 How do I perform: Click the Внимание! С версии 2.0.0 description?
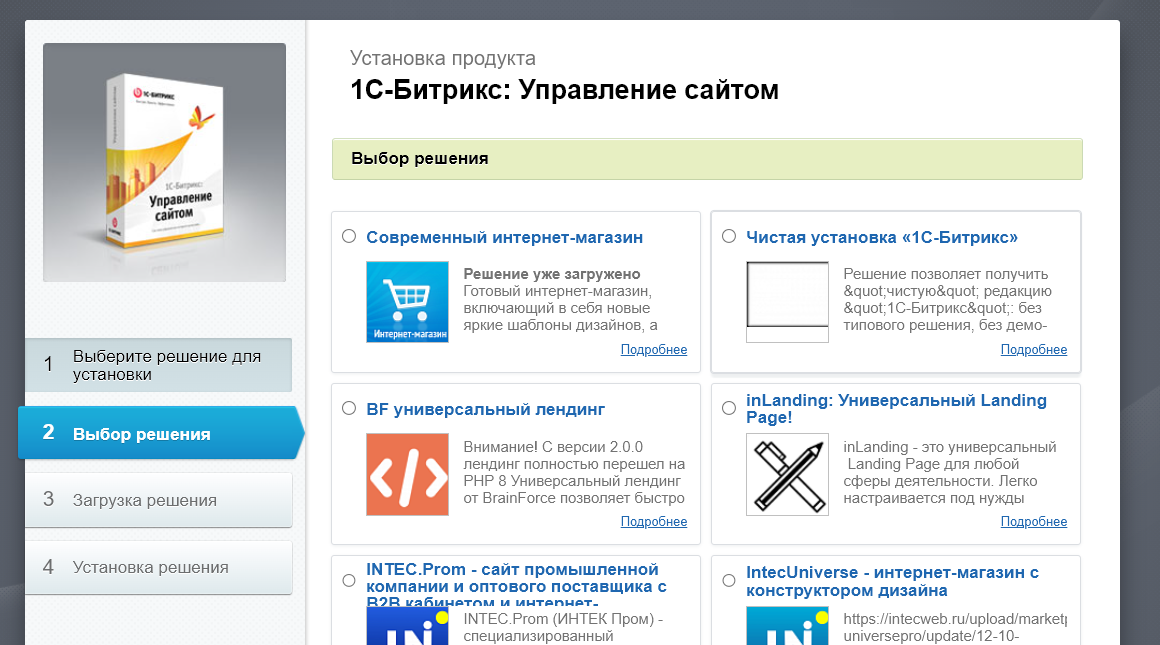coord(574,473)
